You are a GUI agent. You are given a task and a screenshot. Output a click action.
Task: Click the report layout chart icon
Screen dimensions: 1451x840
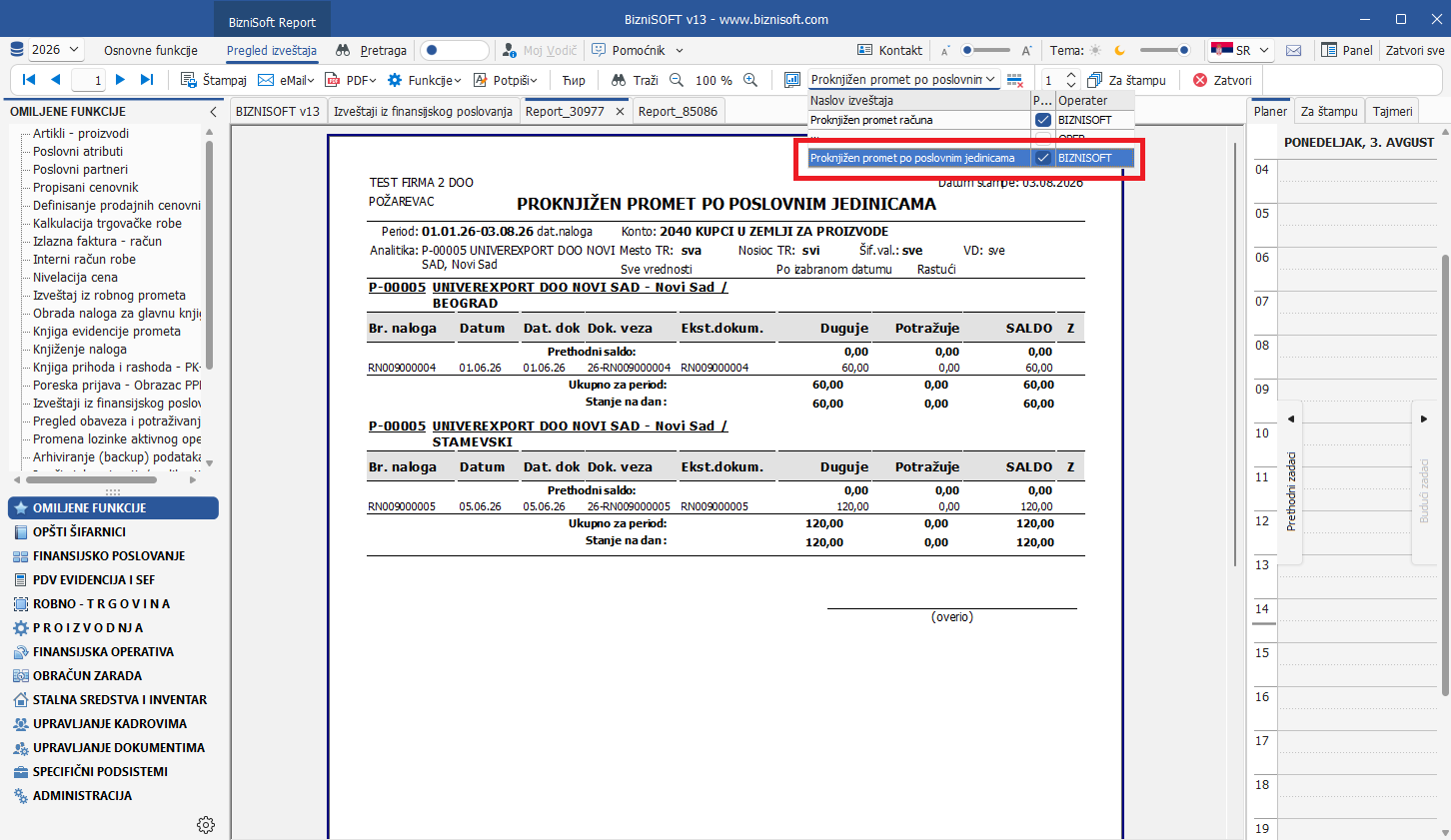(792, 80)
